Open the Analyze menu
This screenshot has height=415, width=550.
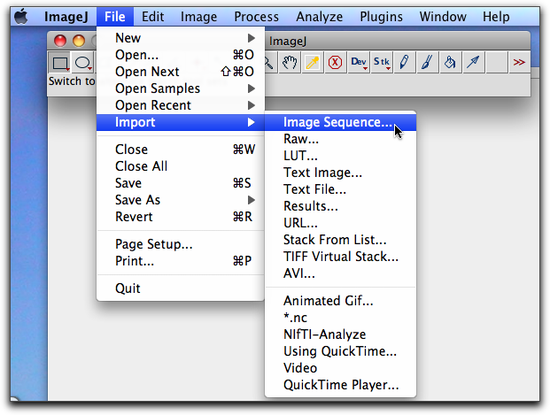pyautogui.click(x=319, y=16)
